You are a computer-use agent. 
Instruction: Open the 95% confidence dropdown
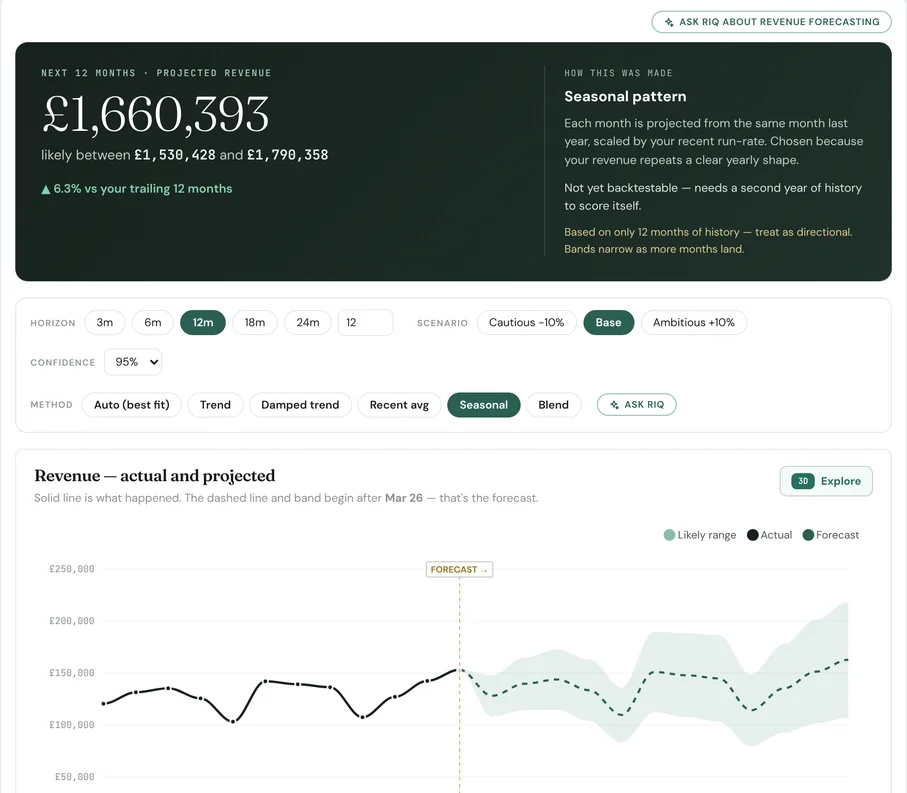[133, 362]
